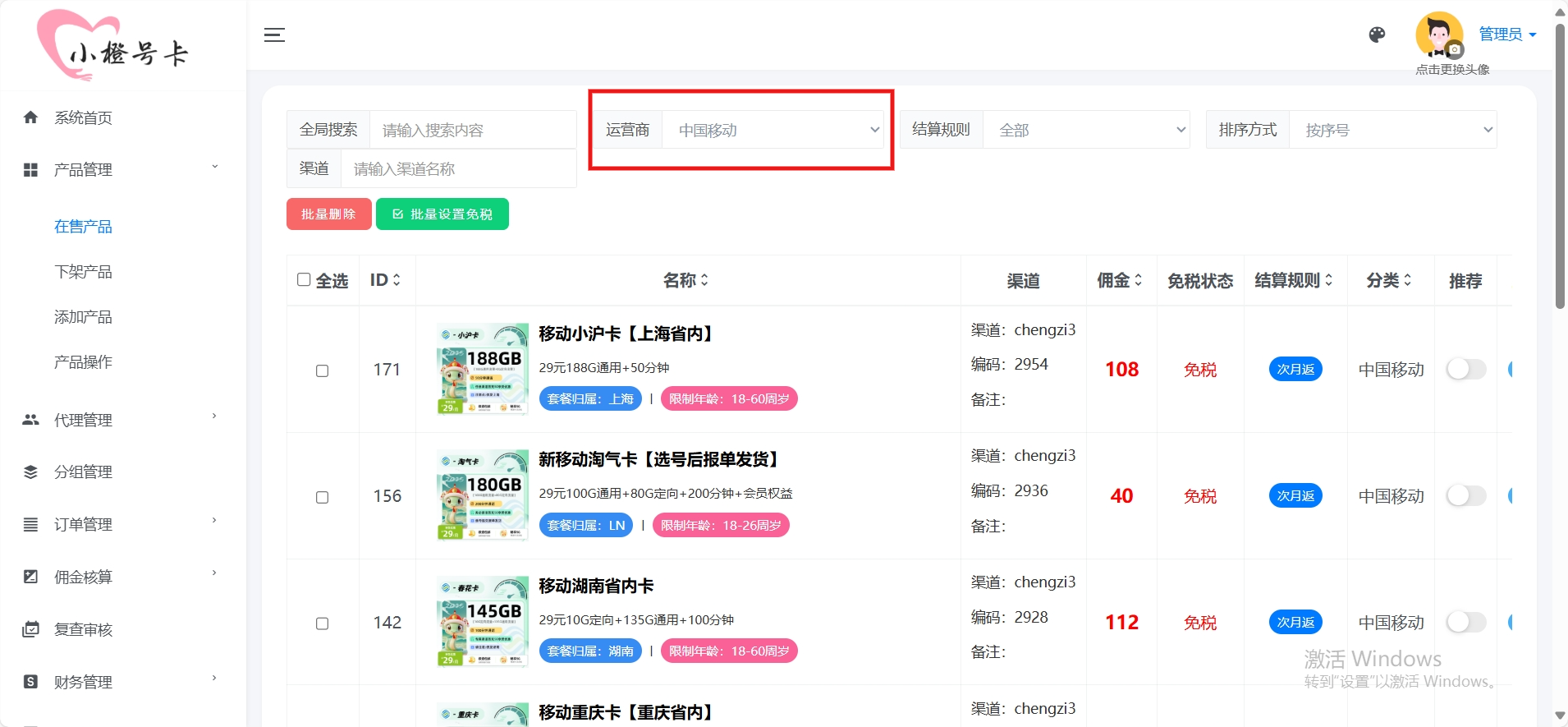Click the 分组管理 layers icon
1568x727 pixels.
coord(30,472)
